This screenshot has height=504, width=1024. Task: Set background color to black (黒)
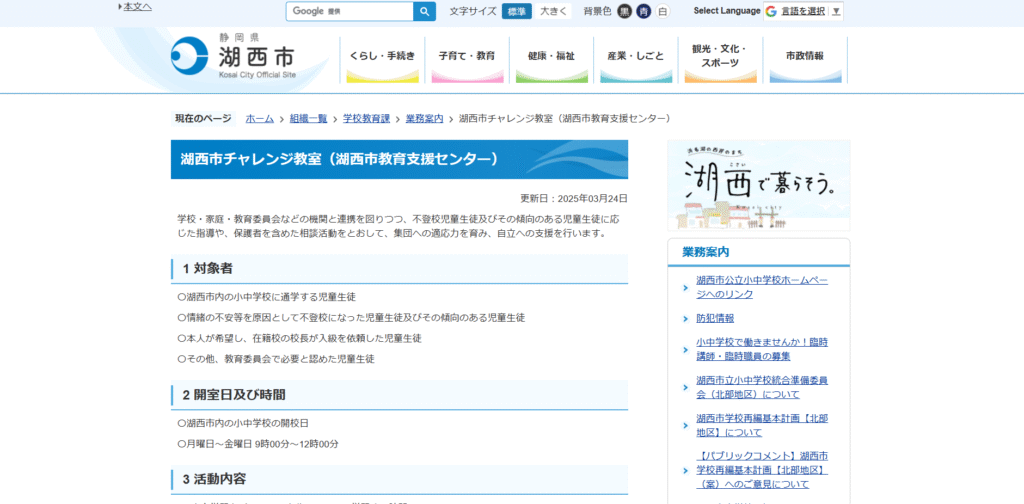point(624,11)
